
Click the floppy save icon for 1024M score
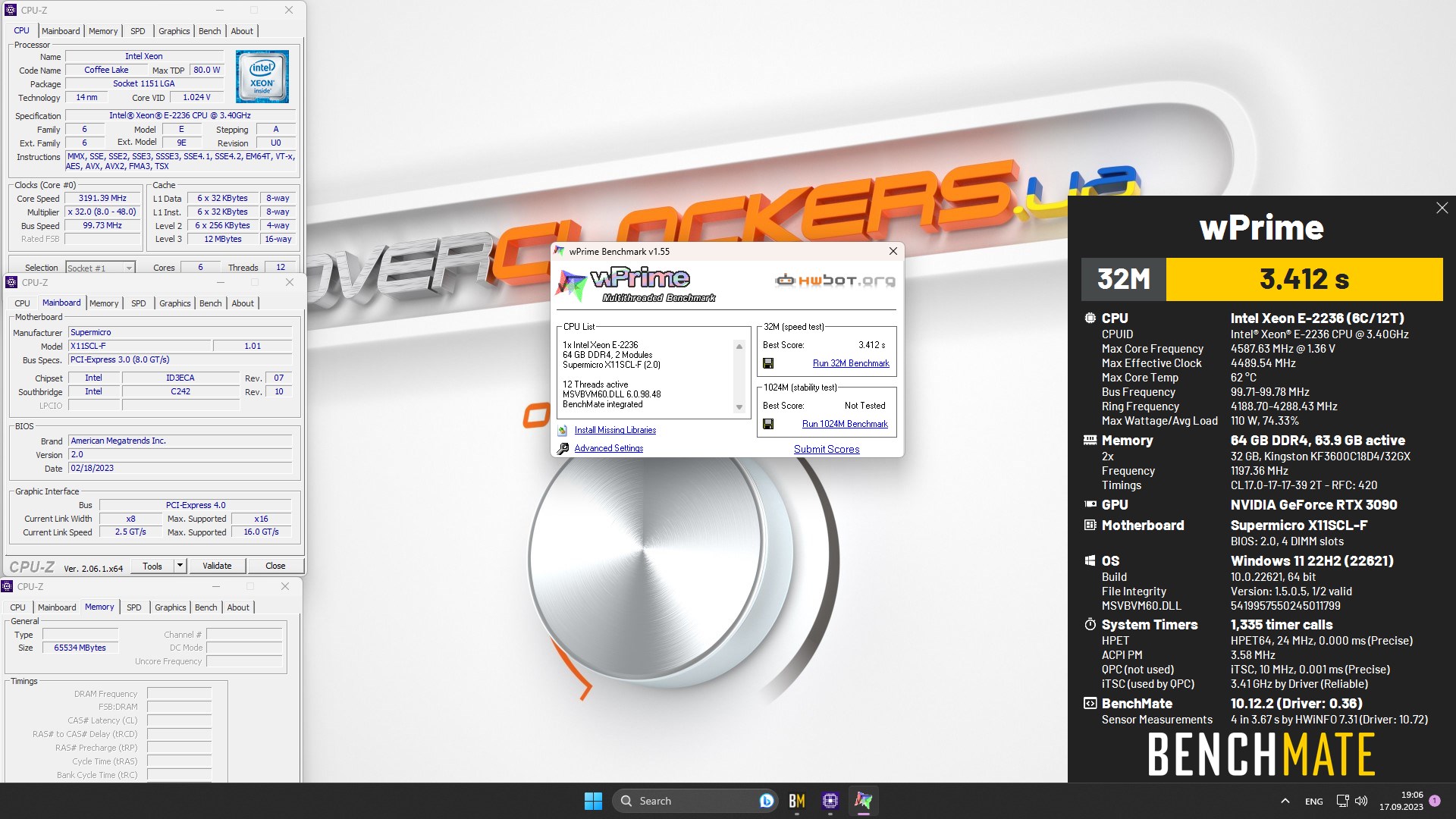(768, 424)
